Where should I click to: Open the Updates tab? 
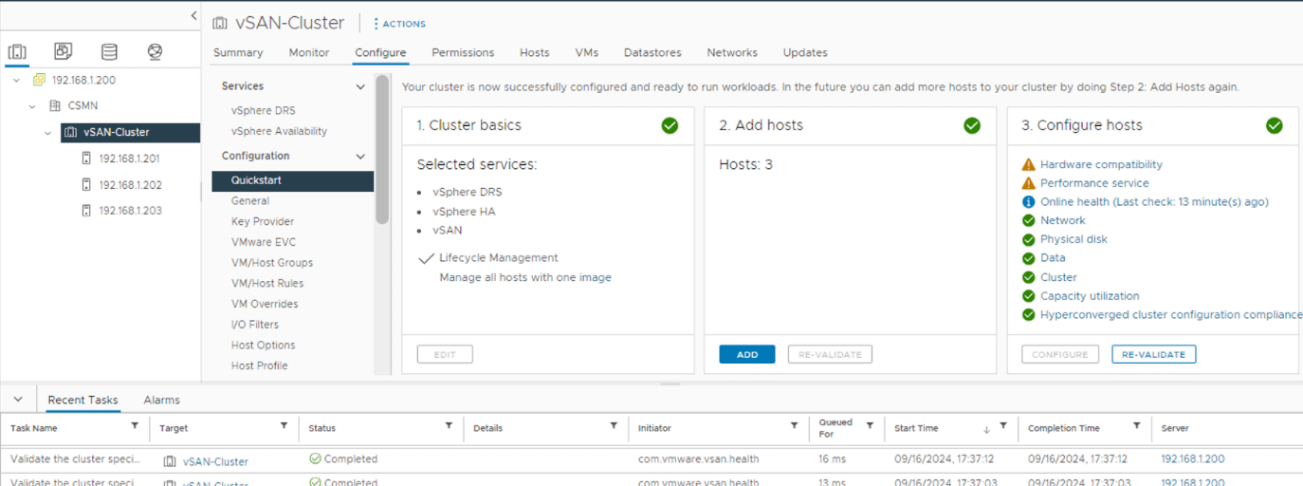pyautogui.click(x=805, y=53)
